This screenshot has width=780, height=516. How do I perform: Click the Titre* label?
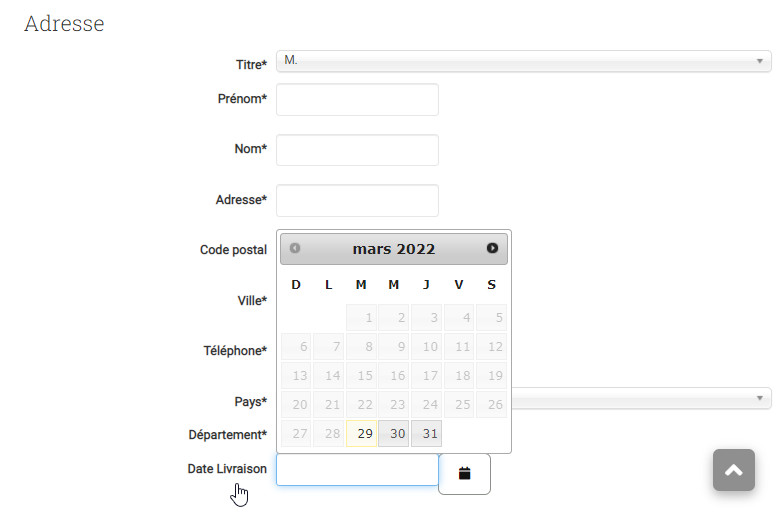pyautogui.click(x=251, y=65)
